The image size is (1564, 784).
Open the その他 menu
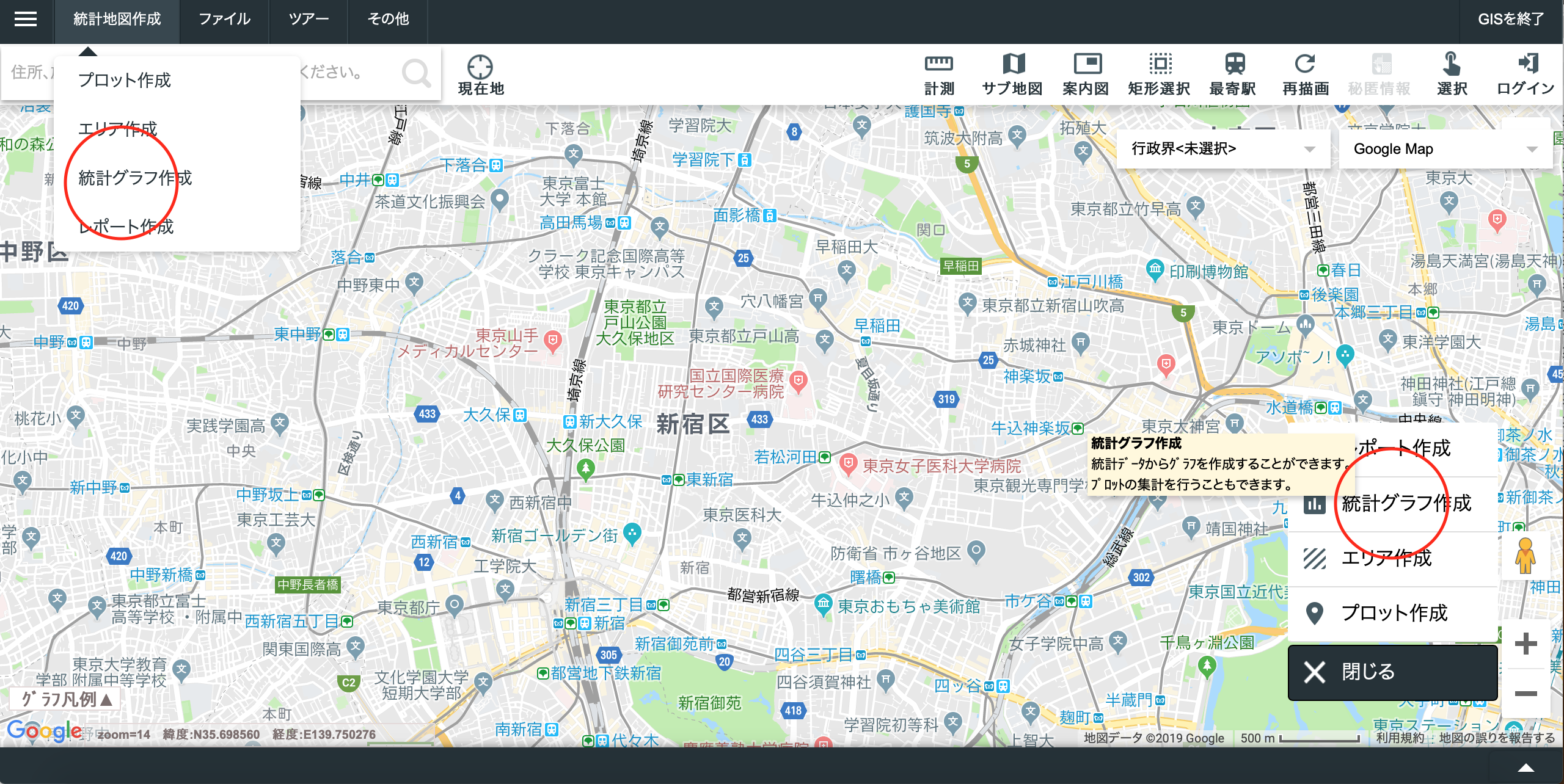pos(388,19)
